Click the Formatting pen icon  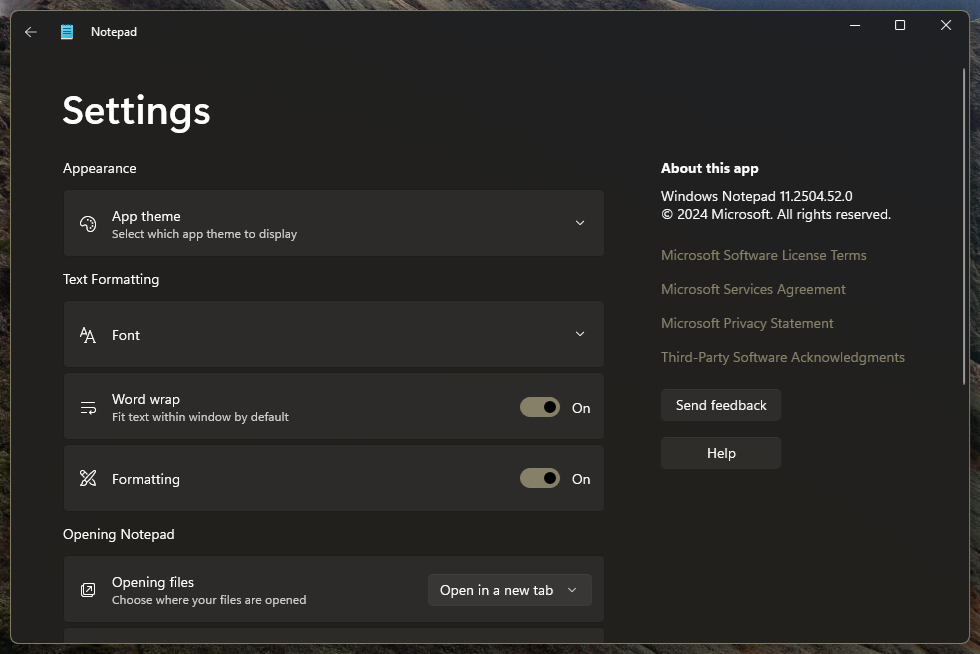click(88, 479)
